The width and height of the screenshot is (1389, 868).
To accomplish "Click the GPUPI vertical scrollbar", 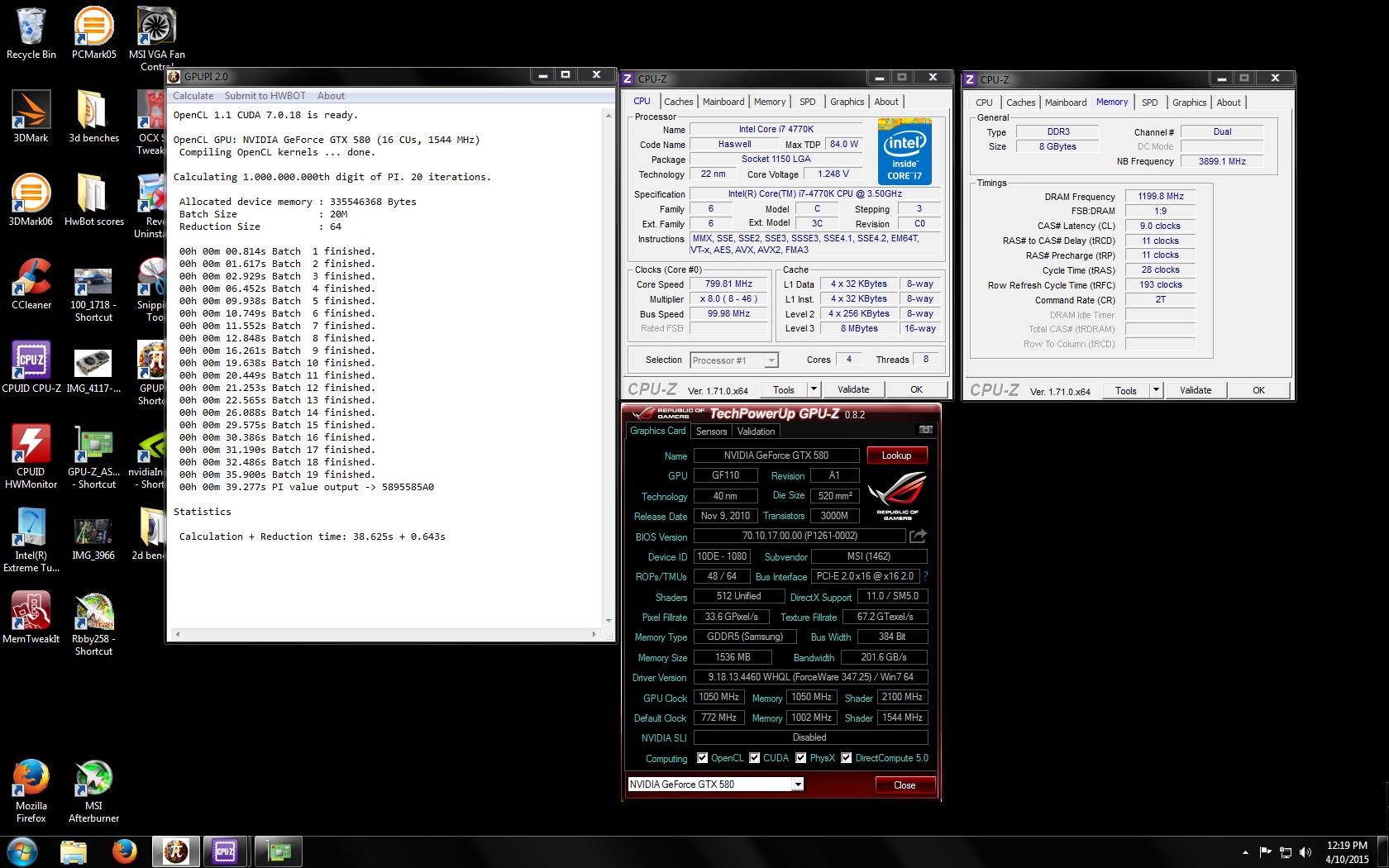I will click(609, 366).
